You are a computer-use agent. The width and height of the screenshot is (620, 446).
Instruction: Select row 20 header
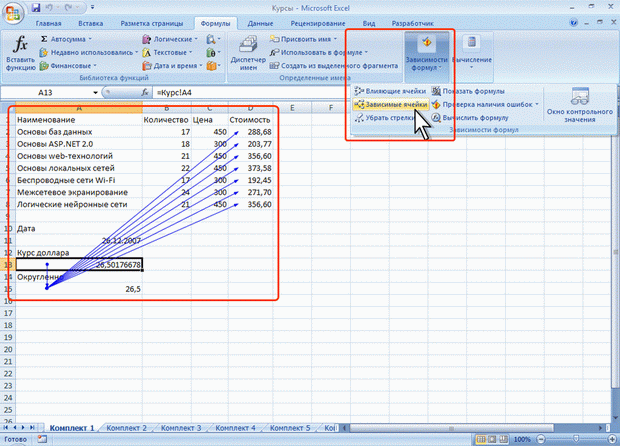point(8,350)
